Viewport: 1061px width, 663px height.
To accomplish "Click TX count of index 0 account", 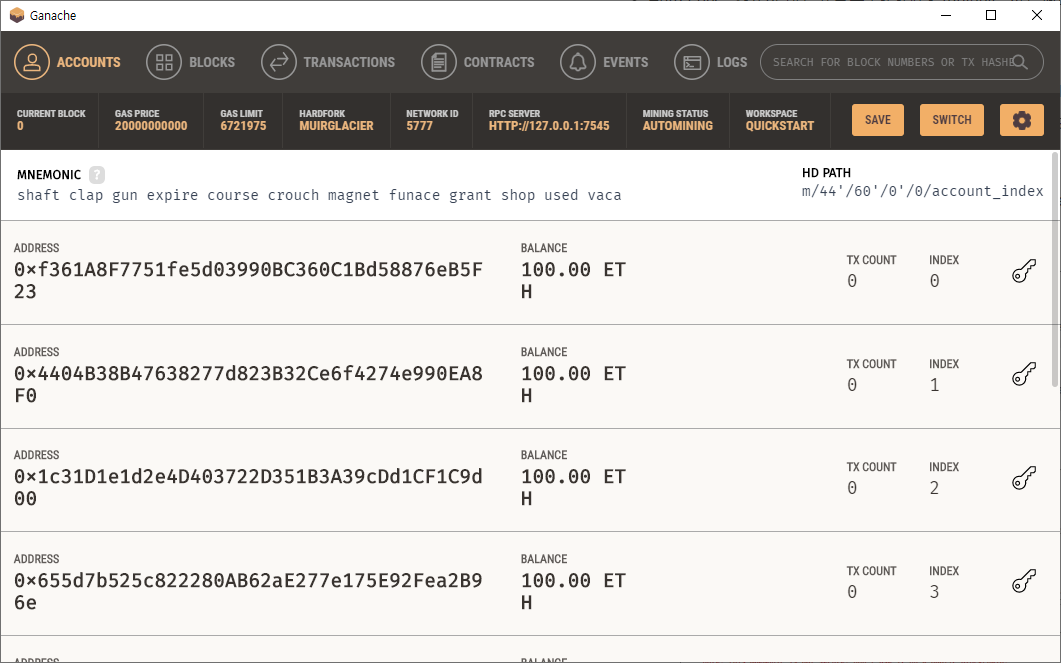I will (x=852, y=281).
